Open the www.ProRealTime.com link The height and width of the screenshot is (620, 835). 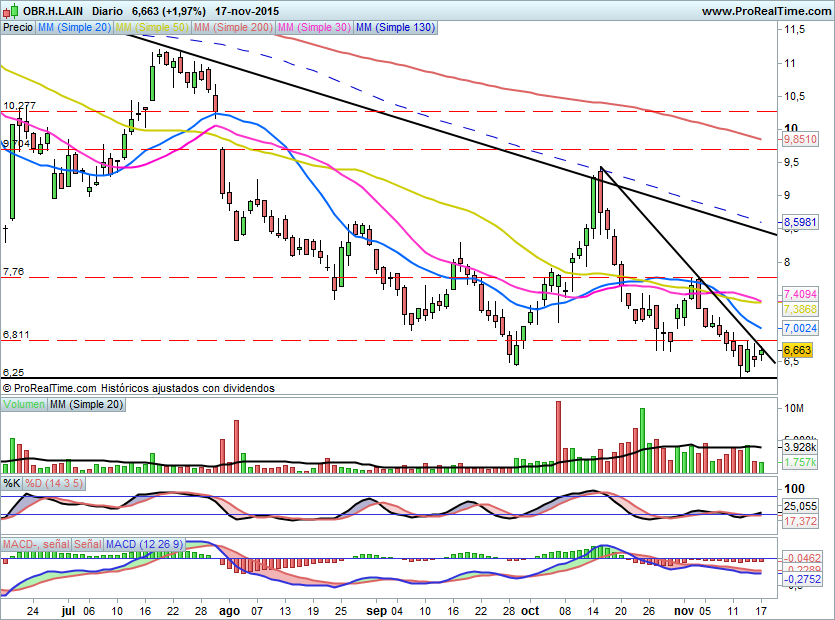pos(766,11)
